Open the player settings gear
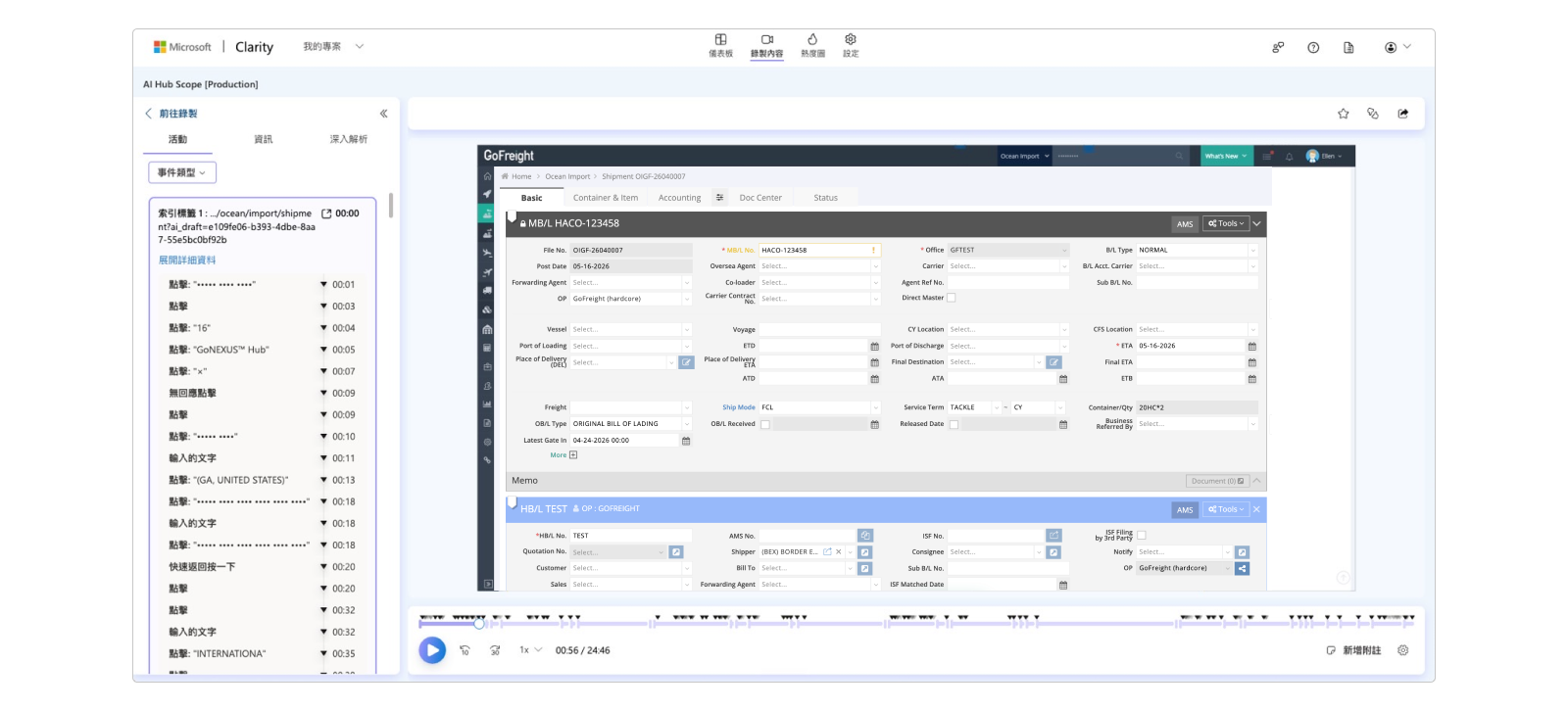This screenshot has width=1568, height=711. point(1402,650)
